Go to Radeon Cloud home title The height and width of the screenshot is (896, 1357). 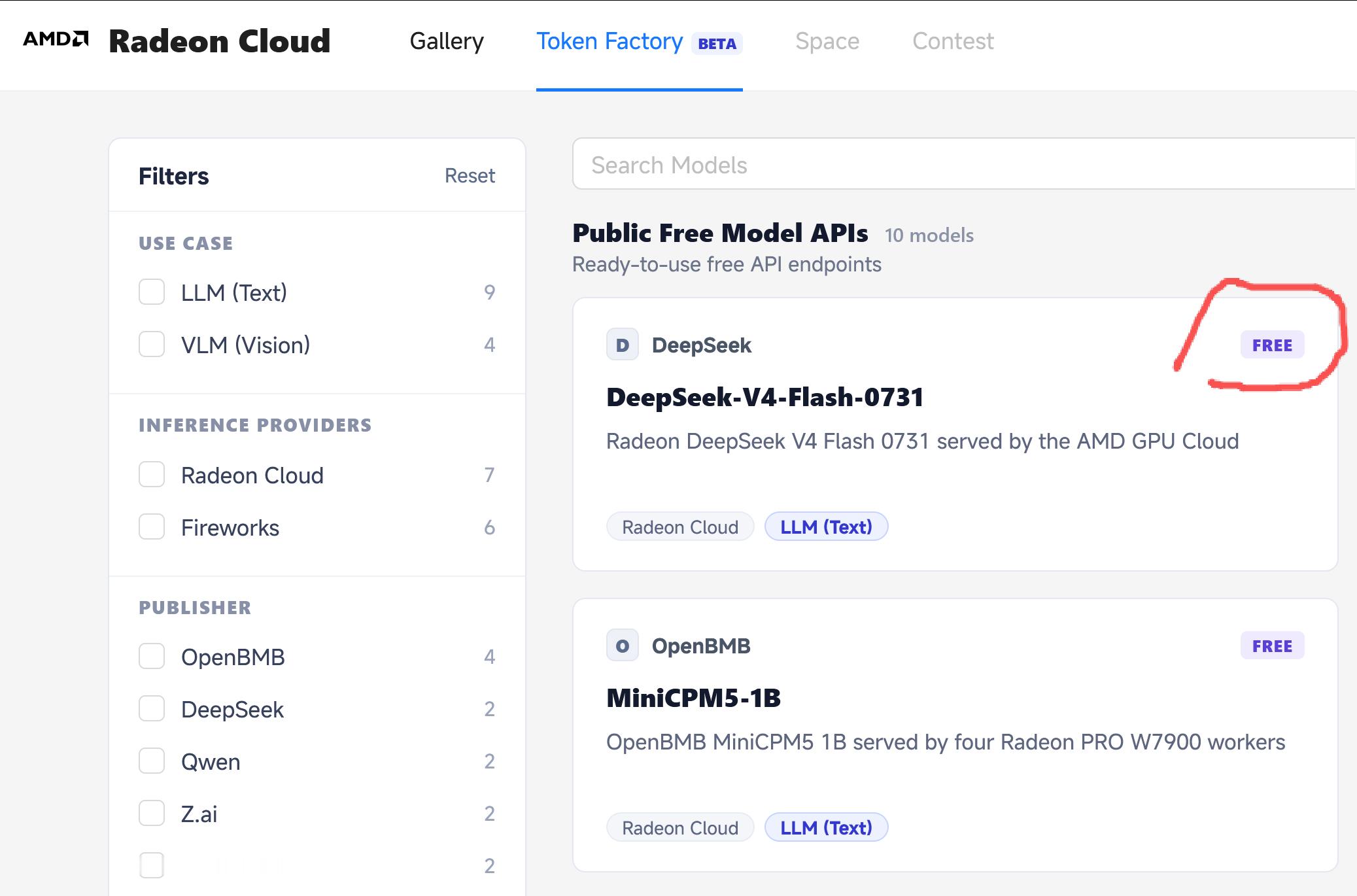click(220, 41)
